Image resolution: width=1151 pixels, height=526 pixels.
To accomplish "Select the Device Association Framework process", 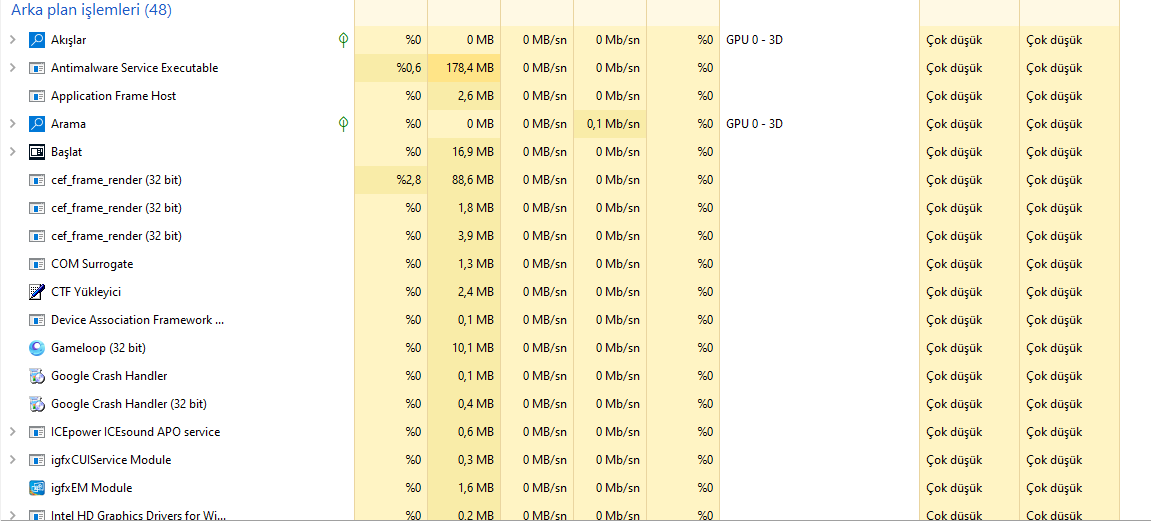I will coord(137,320).
